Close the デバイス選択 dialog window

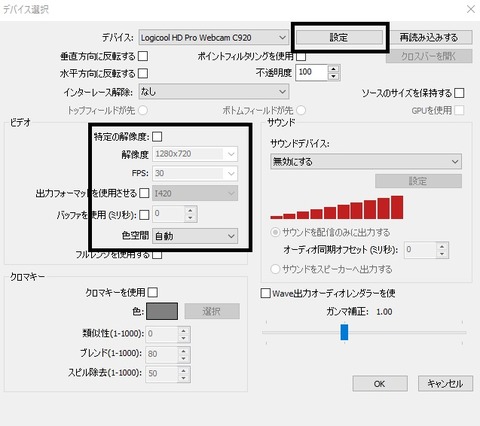pyautogui.click(x=471, y=9)
